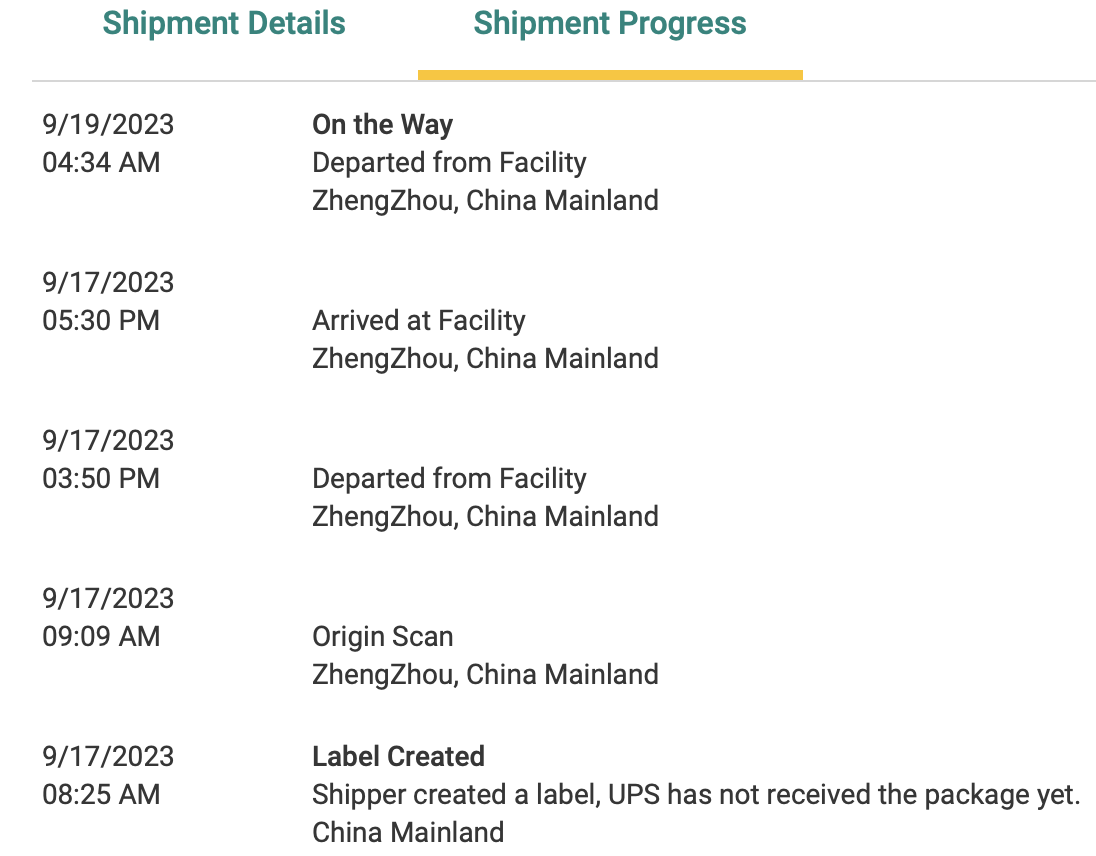Click the 08:25 AM timestamp
Screen dimensions: 1096x856
[x=101, y=794]
